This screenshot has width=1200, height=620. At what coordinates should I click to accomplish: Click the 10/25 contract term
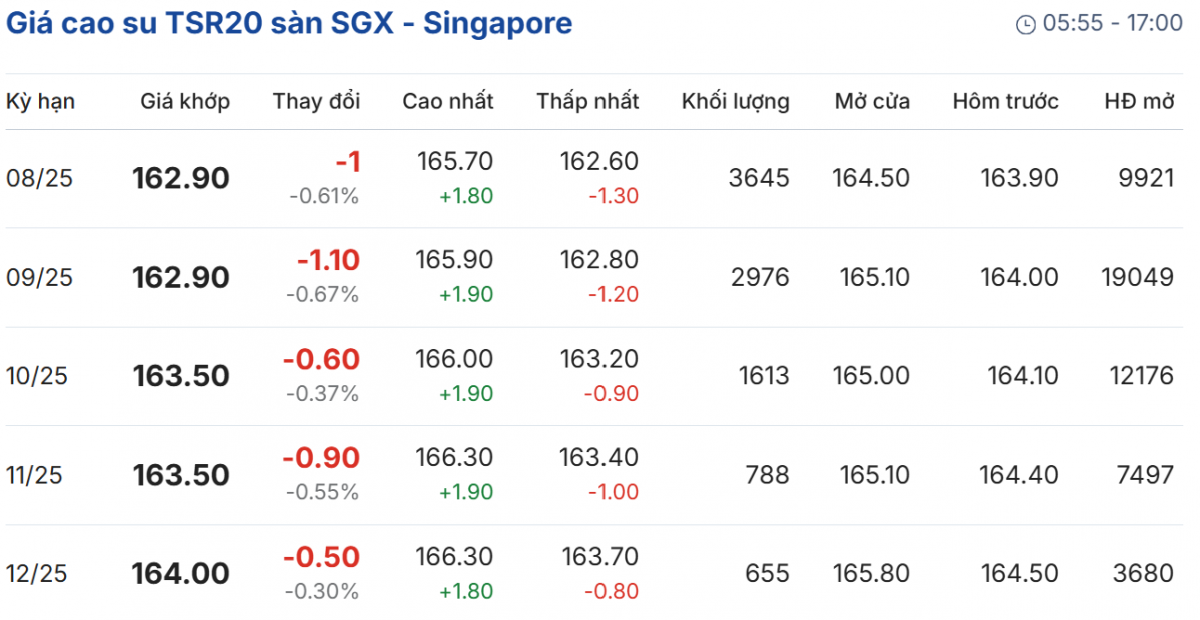[40, 376]
